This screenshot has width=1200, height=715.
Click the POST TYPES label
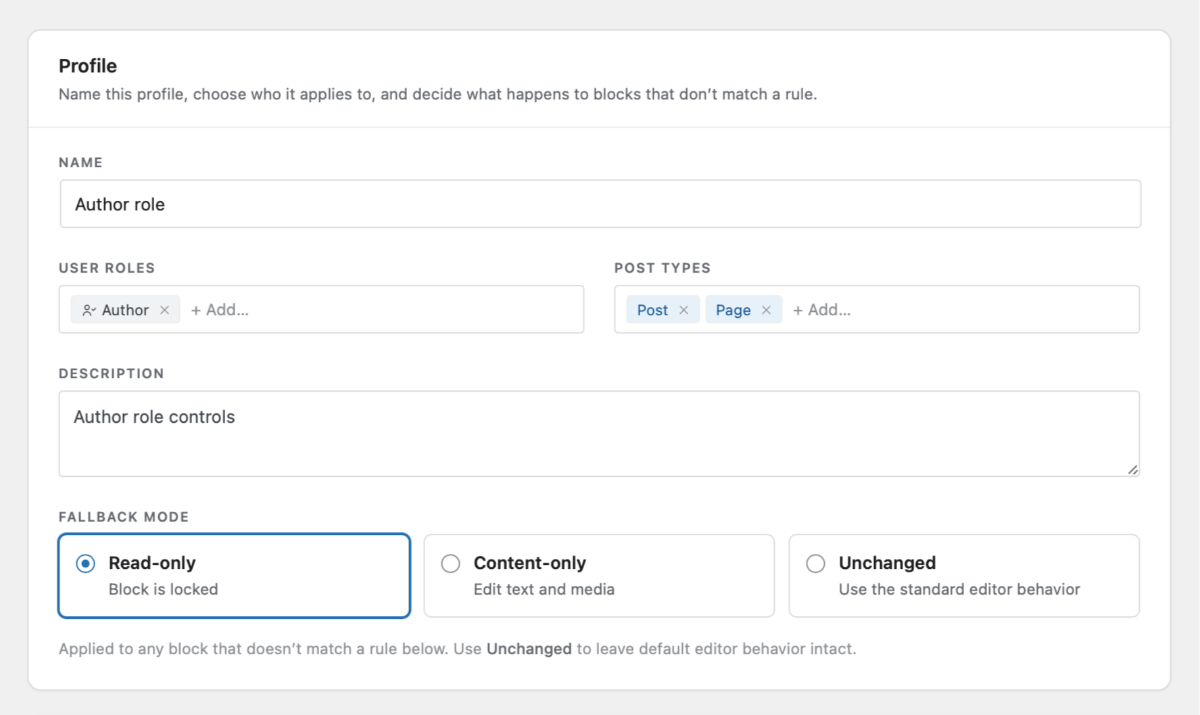(x=662, y=268)
